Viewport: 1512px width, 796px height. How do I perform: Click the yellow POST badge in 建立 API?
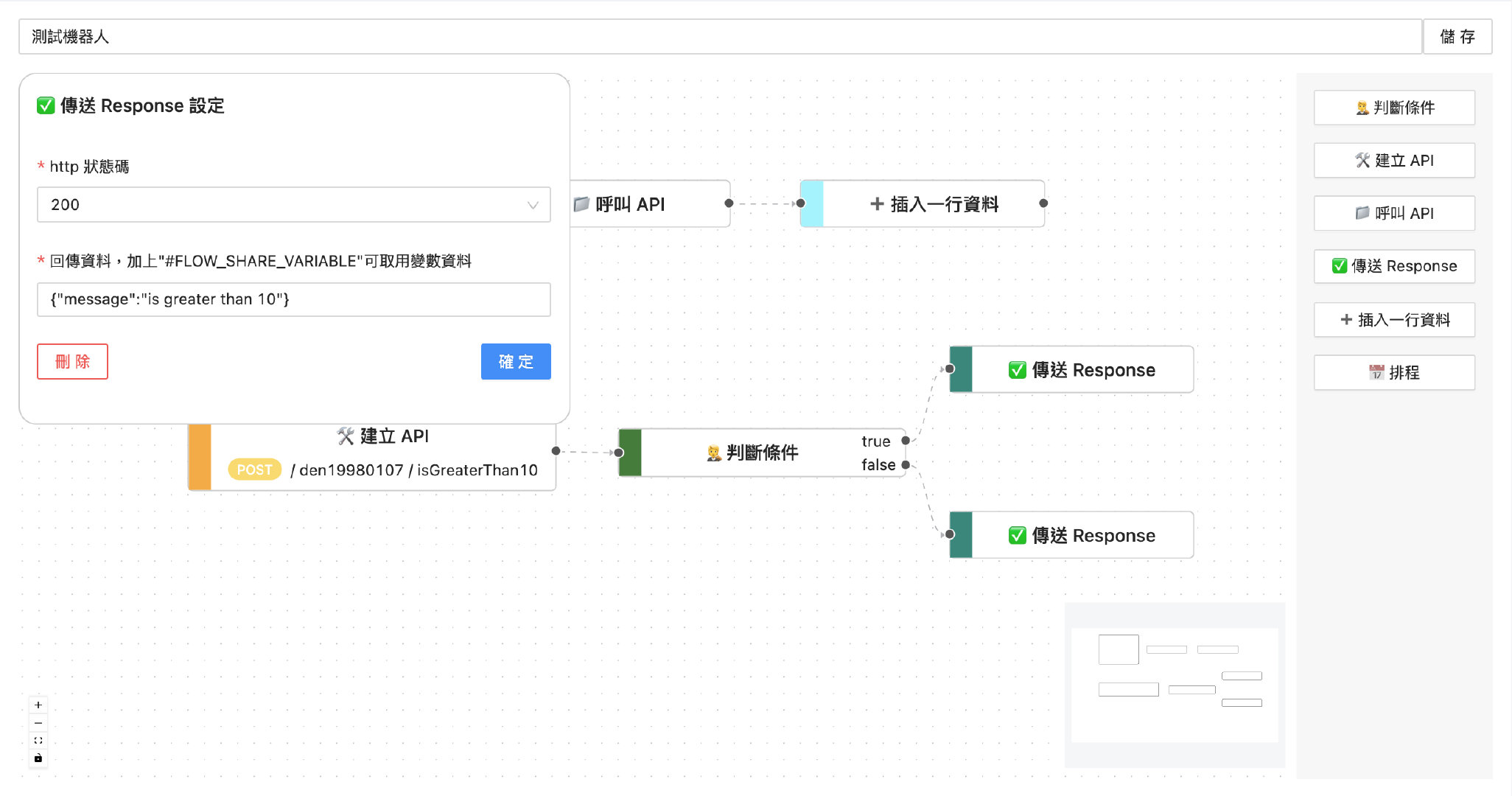[254, 469]
